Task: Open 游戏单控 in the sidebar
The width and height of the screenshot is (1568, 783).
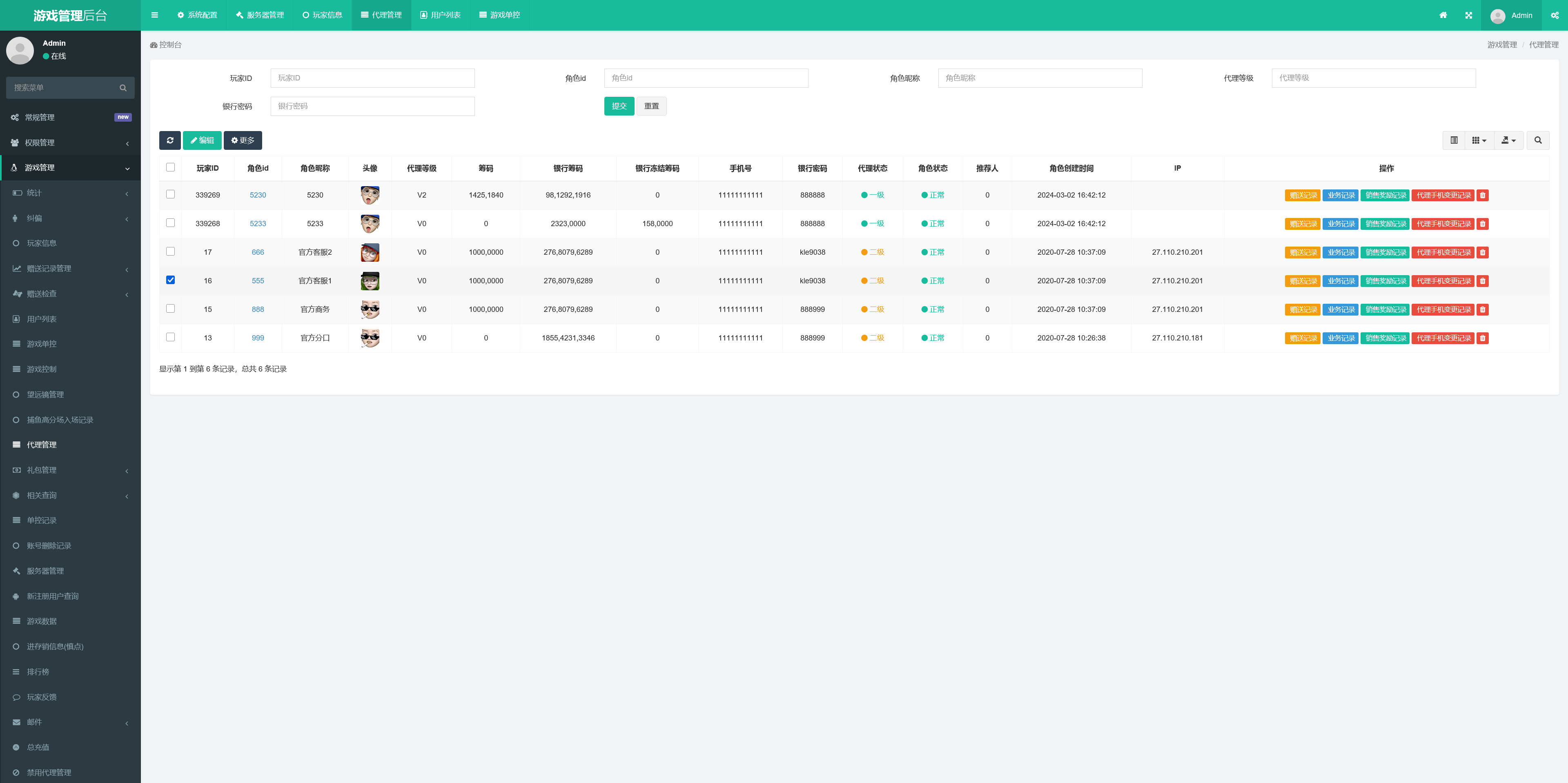Action: point(41,345)
